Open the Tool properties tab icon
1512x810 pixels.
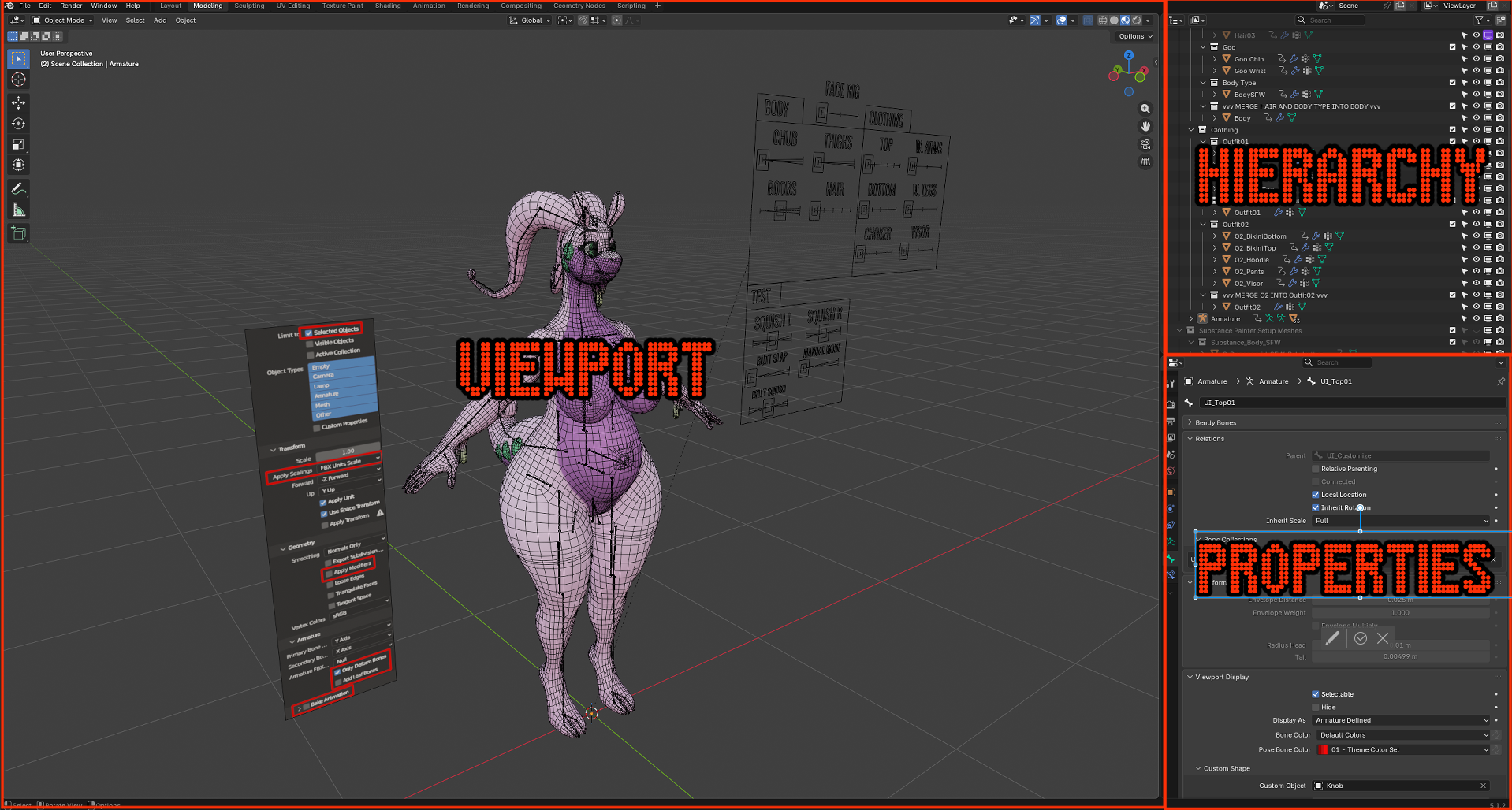[1171, 384]
